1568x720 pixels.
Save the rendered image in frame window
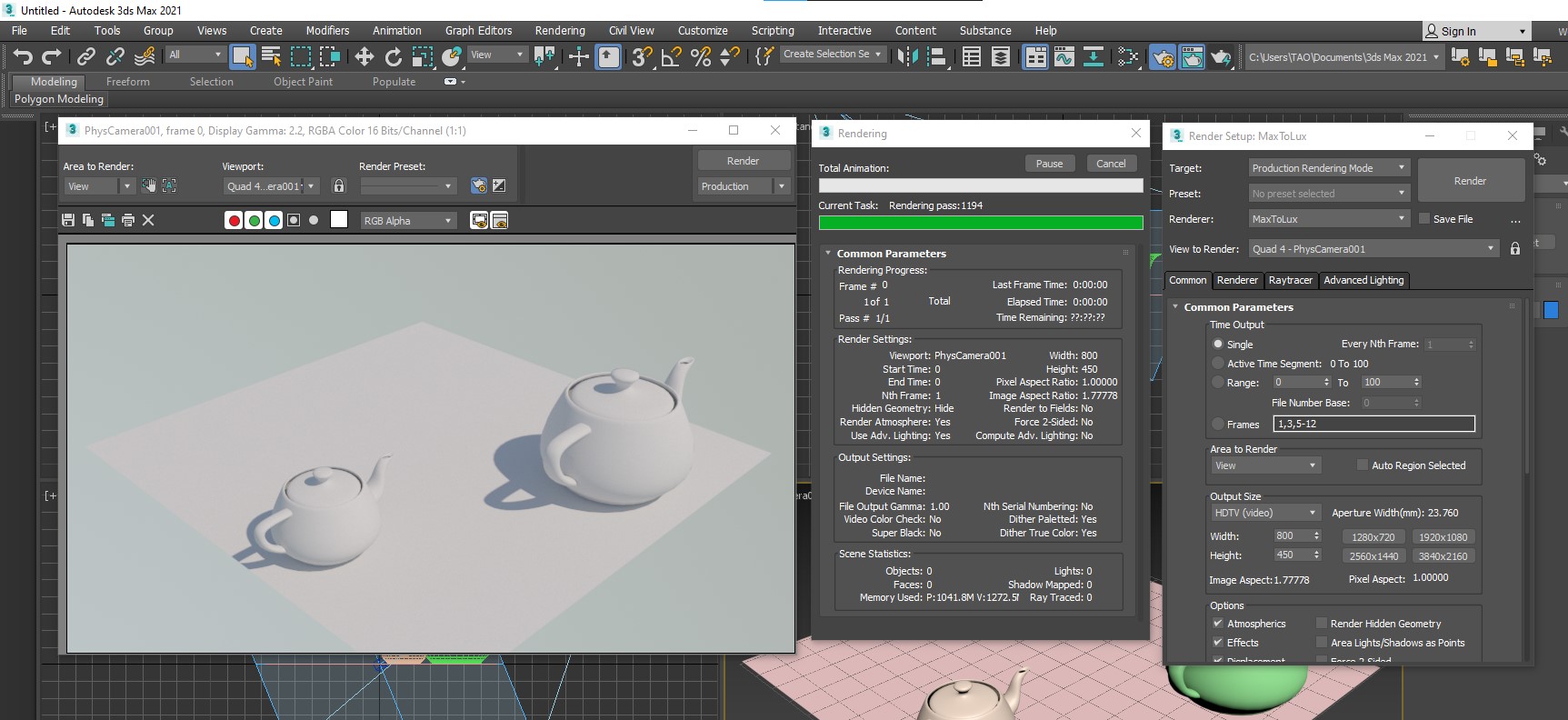coord(68,220)
